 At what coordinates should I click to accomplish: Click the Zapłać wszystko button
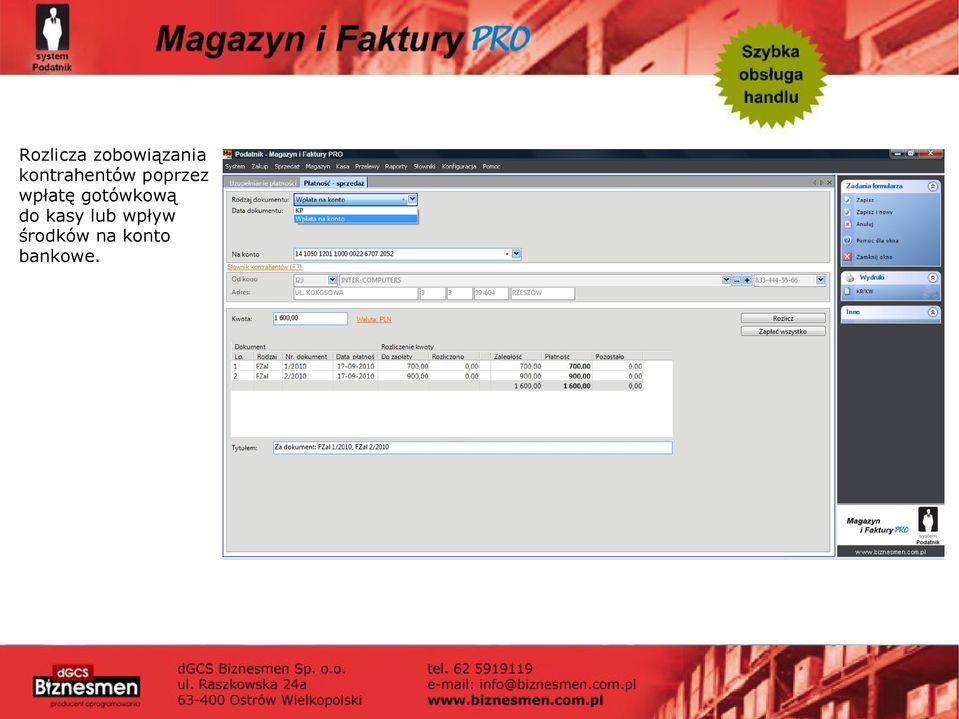tap(783, 331)
